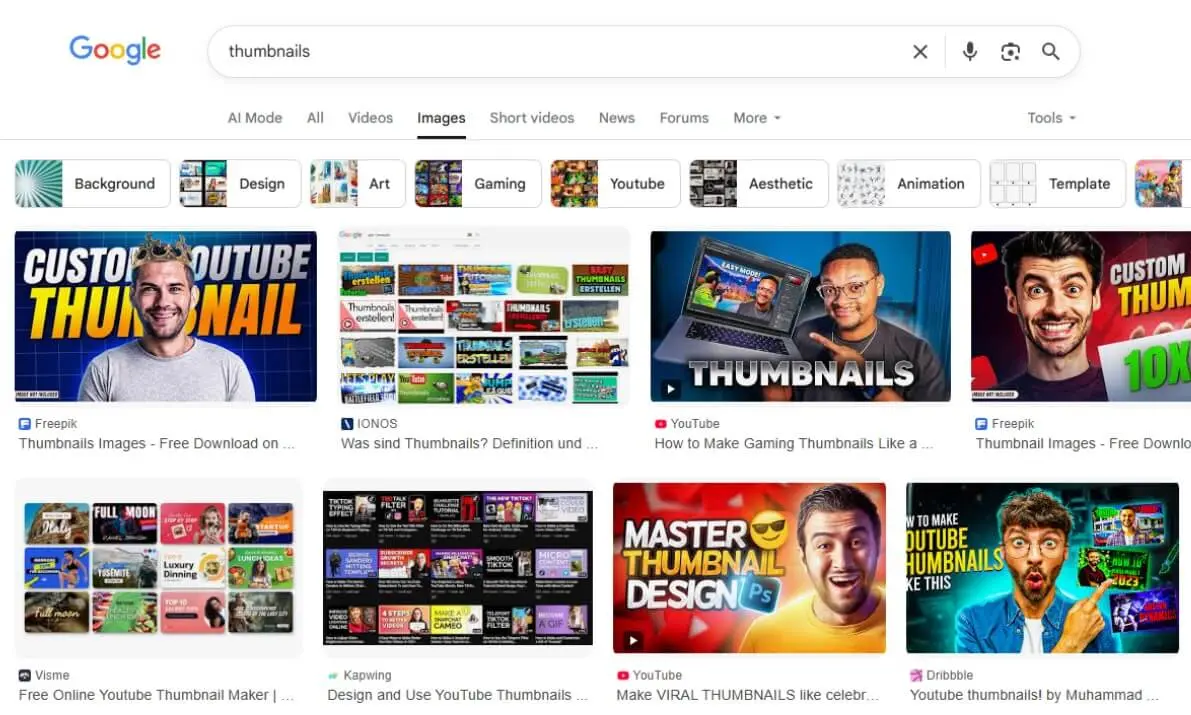1191x715 pixels.
Task: Clear the search query with the X icon
Action: click(920, 51)
